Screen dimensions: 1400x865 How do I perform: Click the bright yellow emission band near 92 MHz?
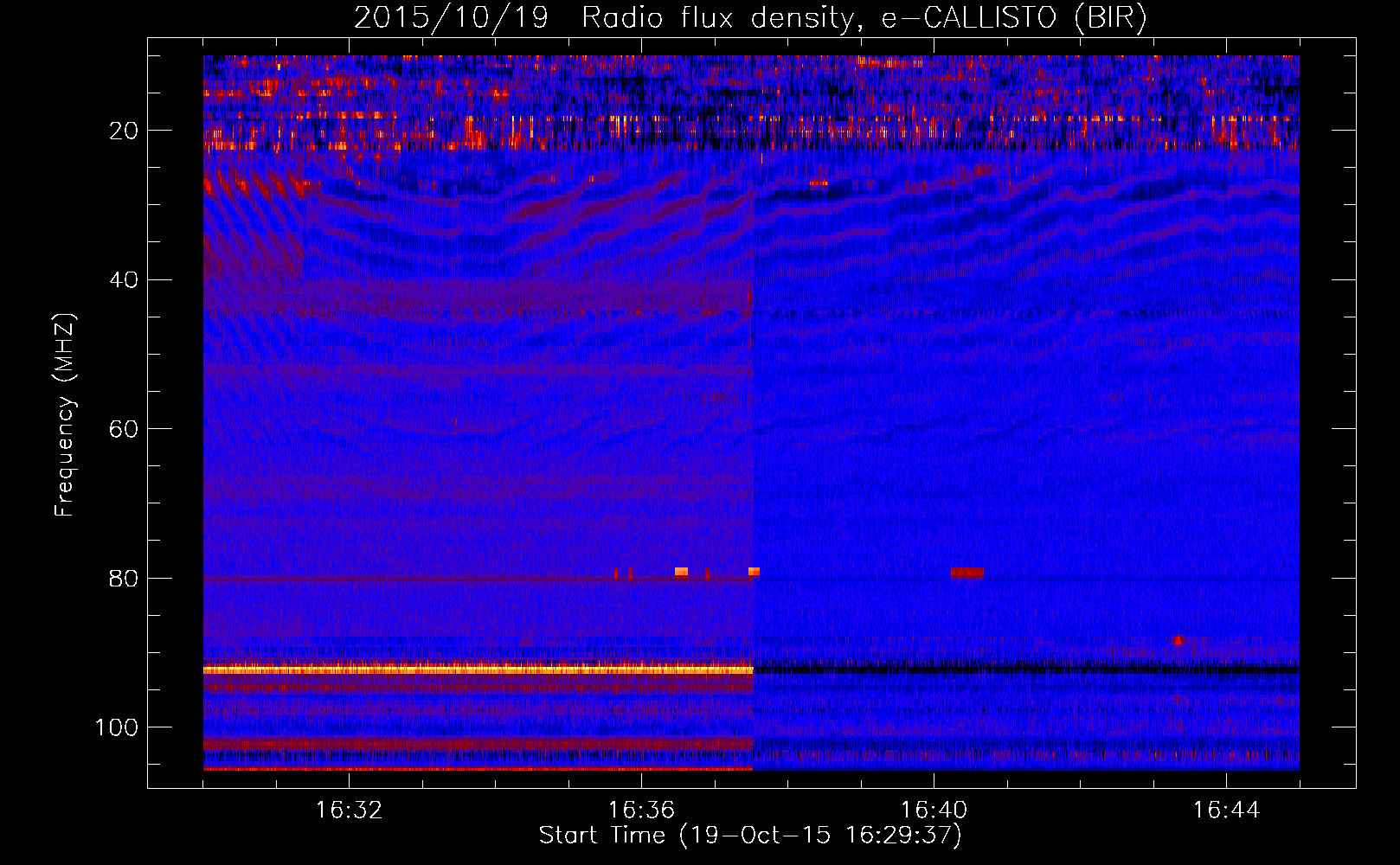tap(478, 669)
